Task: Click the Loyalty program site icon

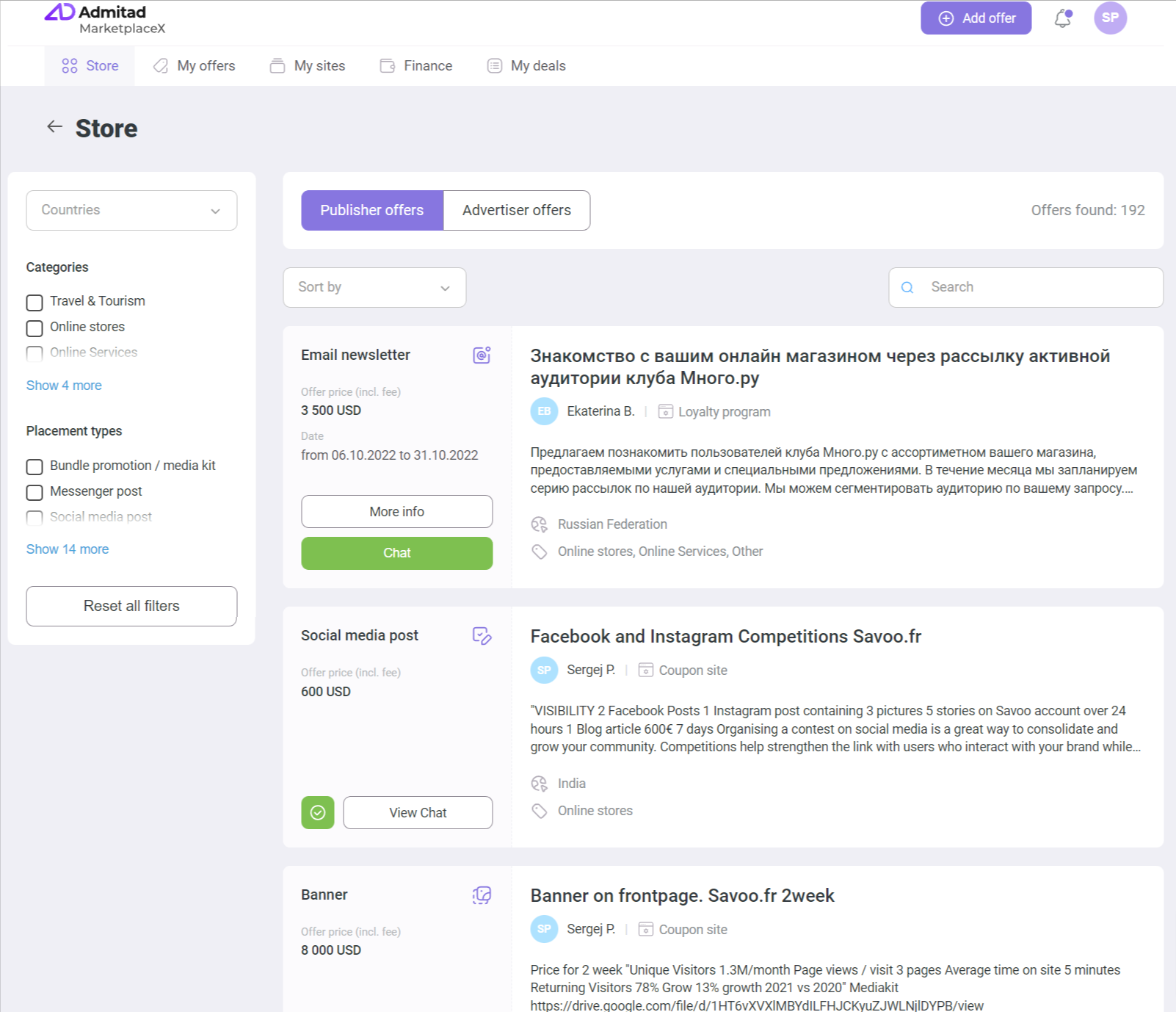Action: pyautogui.click(x=665, y=411)
